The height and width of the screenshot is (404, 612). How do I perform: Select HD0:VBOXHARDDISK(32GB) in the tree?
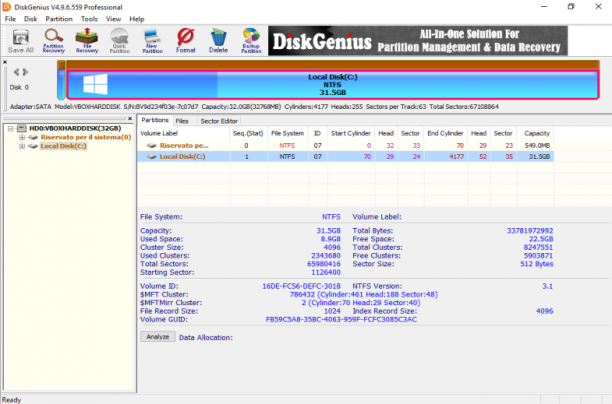coord(75,128)
